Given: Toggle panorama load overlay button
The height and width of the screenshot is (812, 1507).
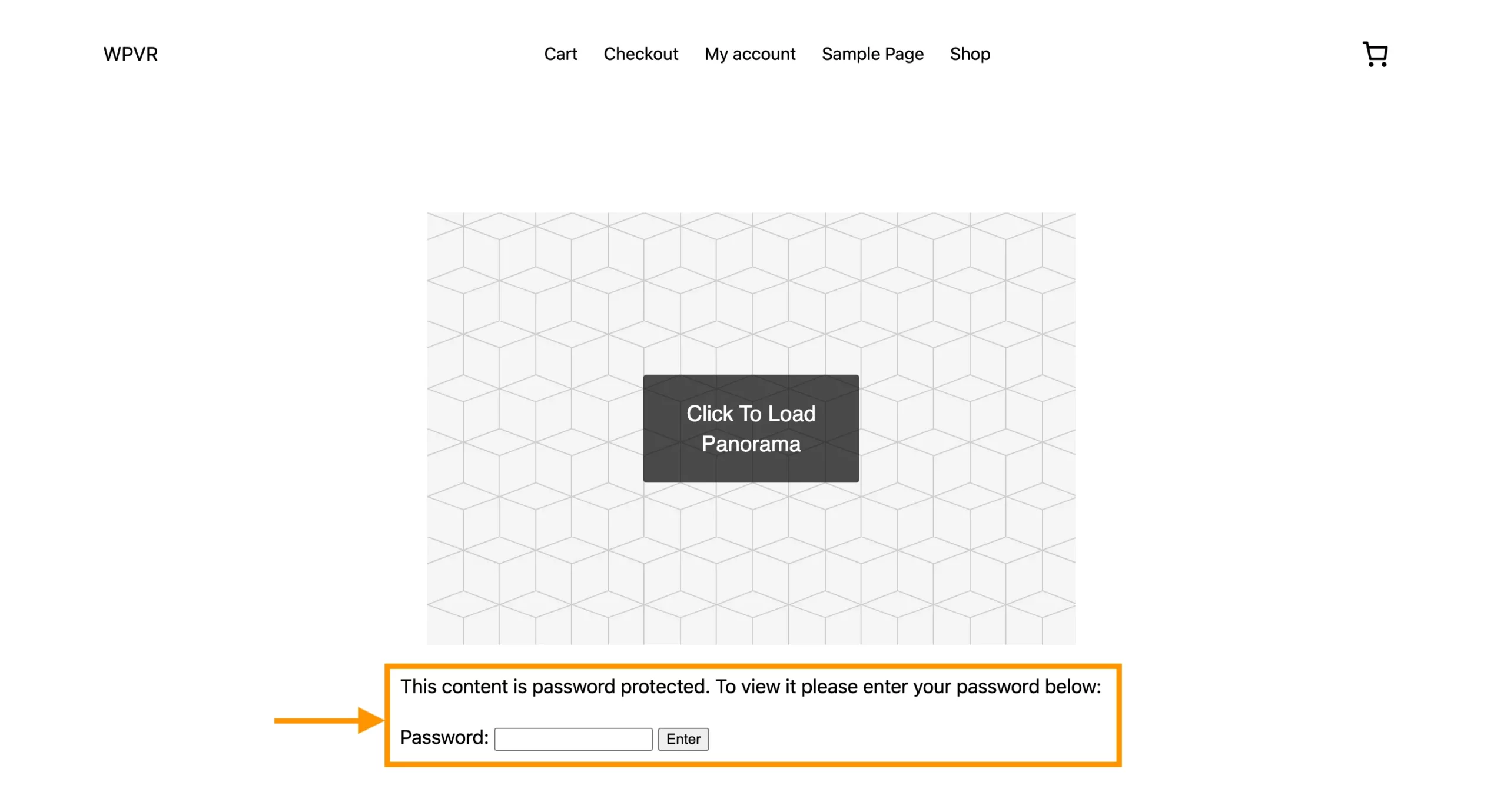Looking at the screenshot, I should coord(751,428).
